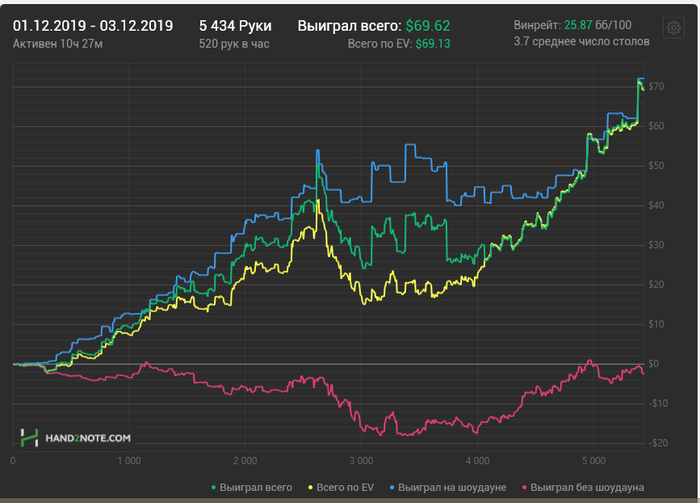
Task: Click the date range 01.12.2019 - 03.12.2019
Action: [x=93, y=26]
